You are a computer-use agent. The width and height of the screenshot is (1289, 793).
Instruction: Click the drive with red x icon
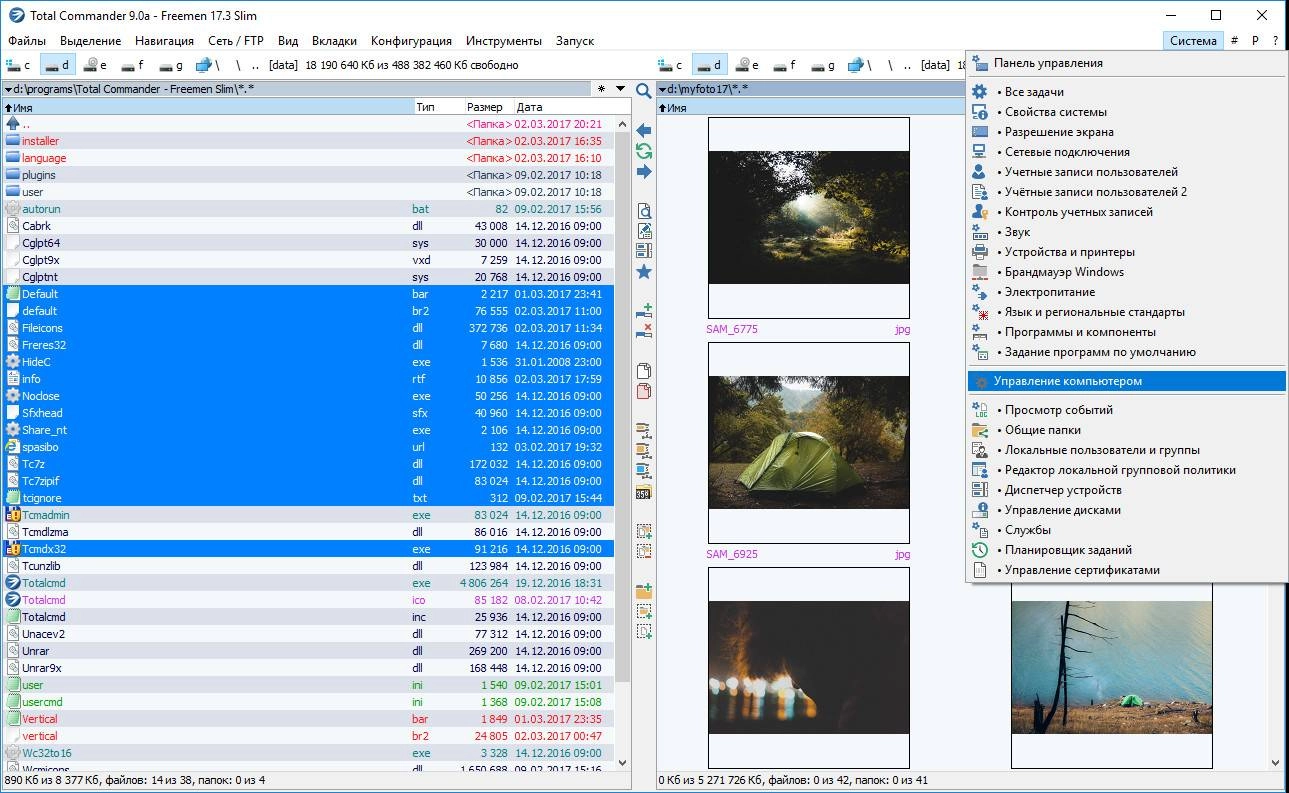point(644,331)
